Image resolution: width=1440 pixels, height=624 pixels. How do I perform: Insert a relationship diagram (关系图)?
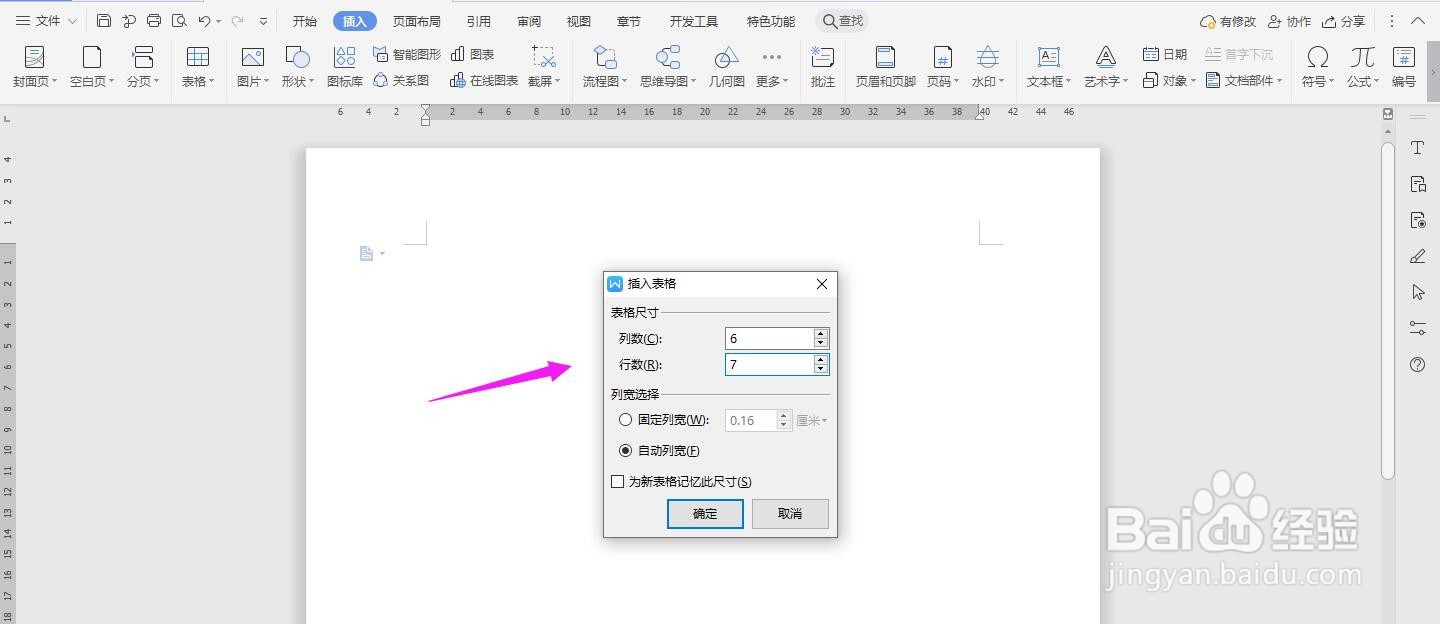[401, 80]
